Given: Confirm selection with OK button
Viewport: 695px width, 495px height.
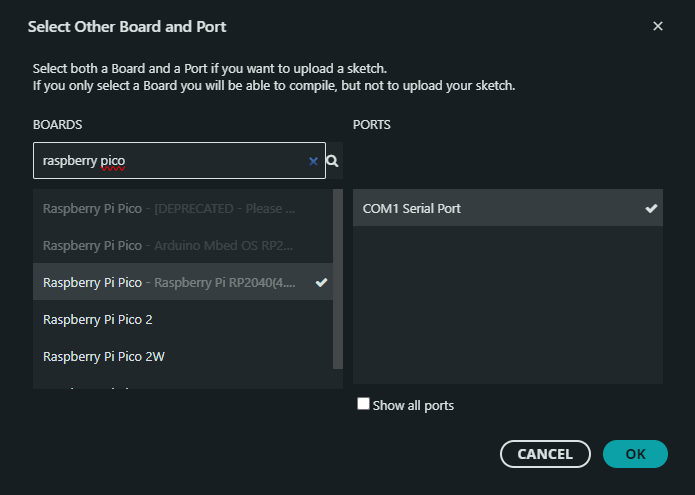Looking at the screenshot, I should pos(635,454).
